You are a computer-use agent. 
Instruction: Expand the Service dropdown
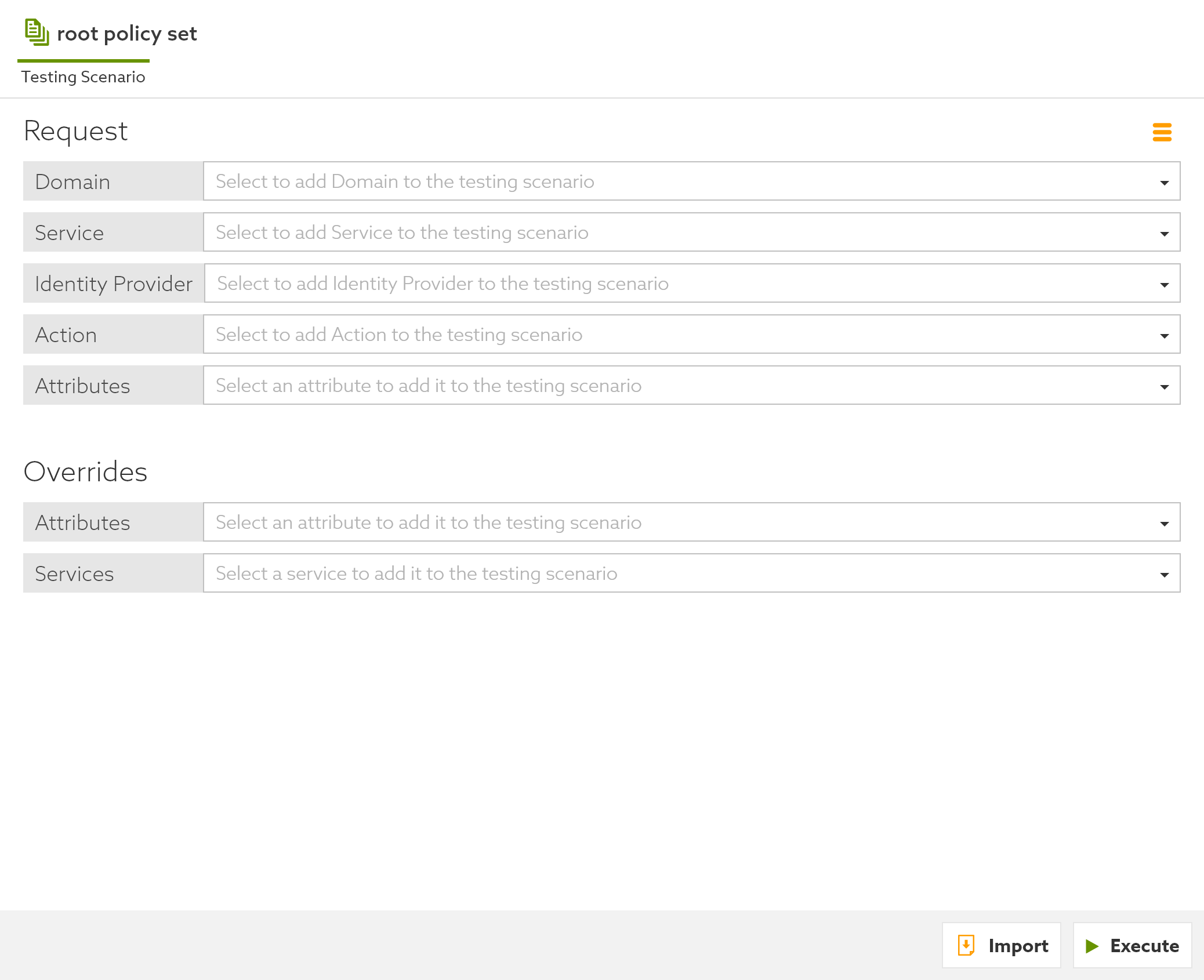tap(1165, 232)
